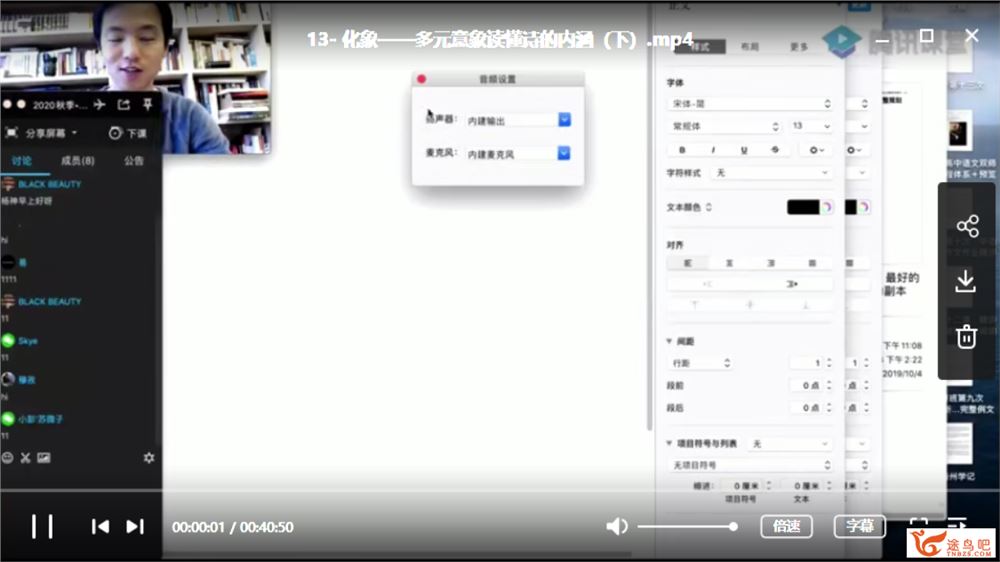The image size is (1000, 562).
Task: Click the download icon in the player sidebar
Action: click(x=966, y=281)
